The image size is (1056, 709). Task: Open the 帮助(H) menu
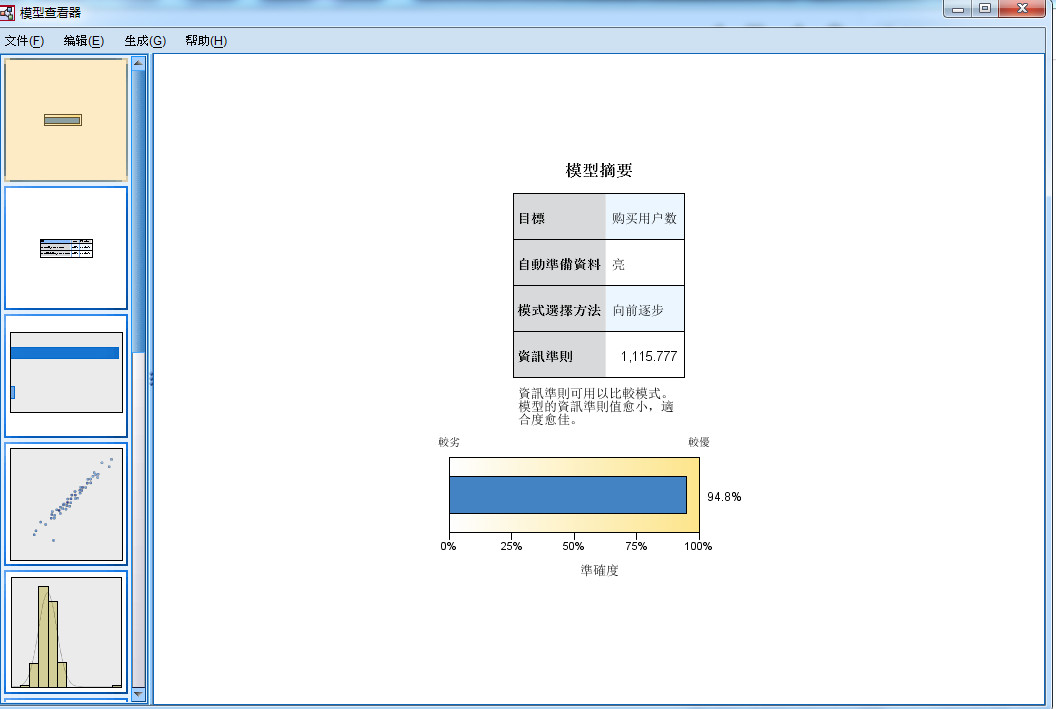pos(206,41)
